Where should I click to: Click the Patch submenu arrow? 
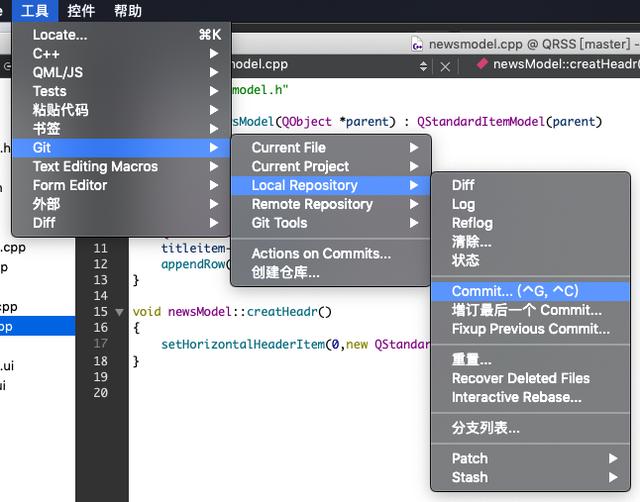[613, 459]
